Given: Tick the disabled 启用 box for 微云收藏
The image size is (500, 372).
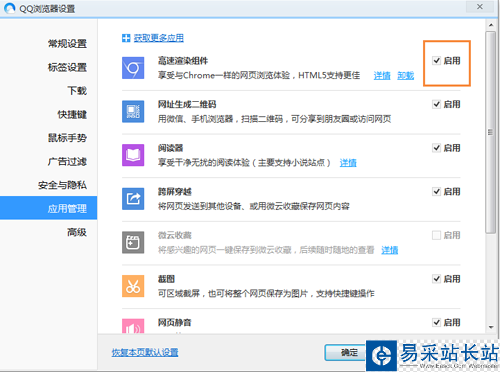Looking at the screenshot, I should (x=436, y=235).
